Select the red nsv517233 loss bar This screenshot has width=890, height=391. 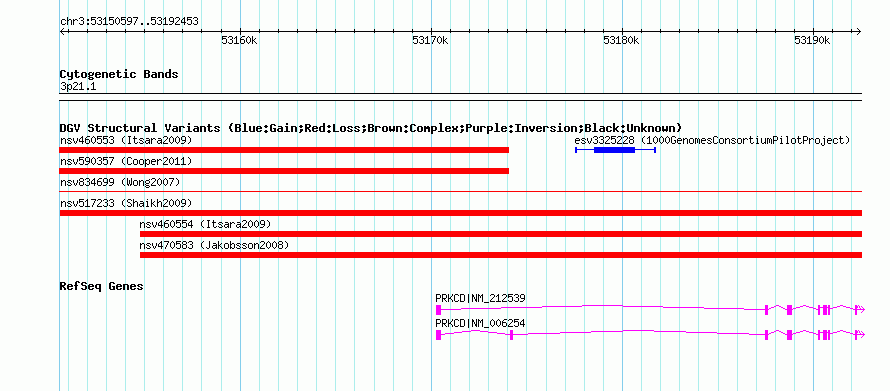(x=460, y=213)
